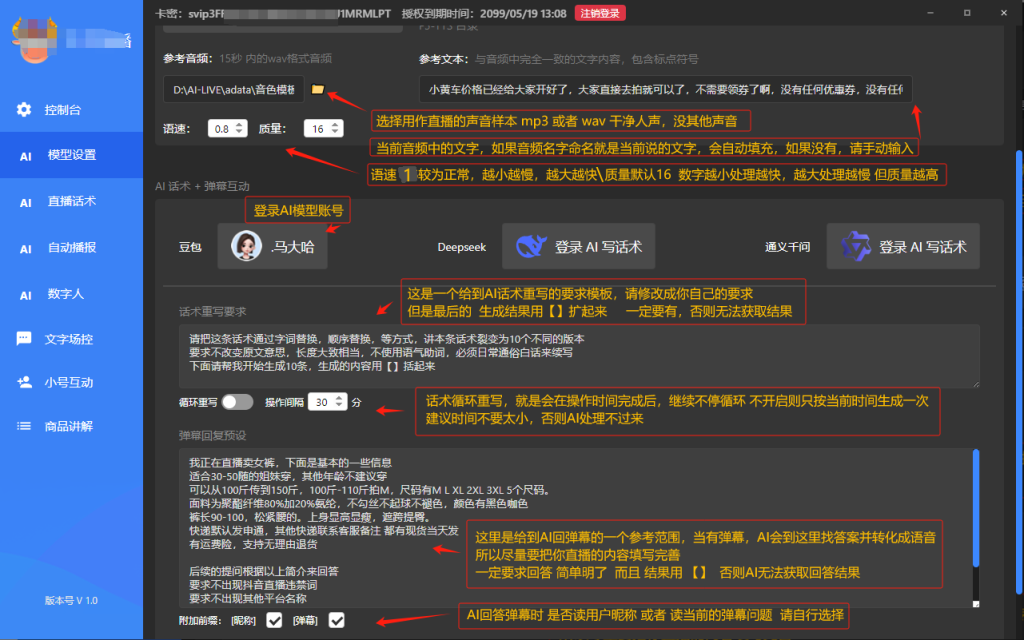Click the 参考音频 file path field
1024x640 pixels.
pos(233,89)
